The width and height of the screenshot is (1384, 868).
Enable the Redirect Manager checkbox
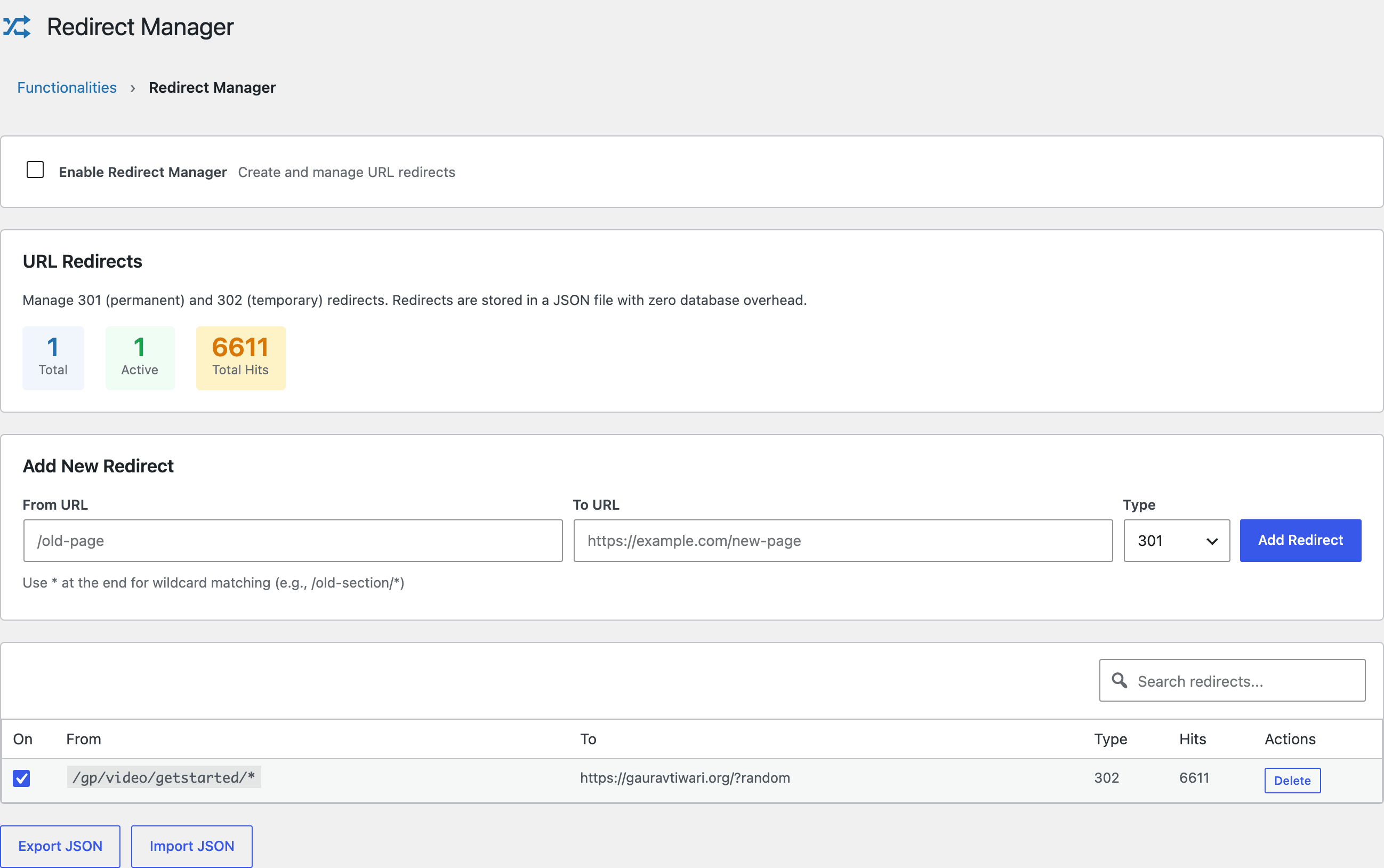[x=35, y=170]
